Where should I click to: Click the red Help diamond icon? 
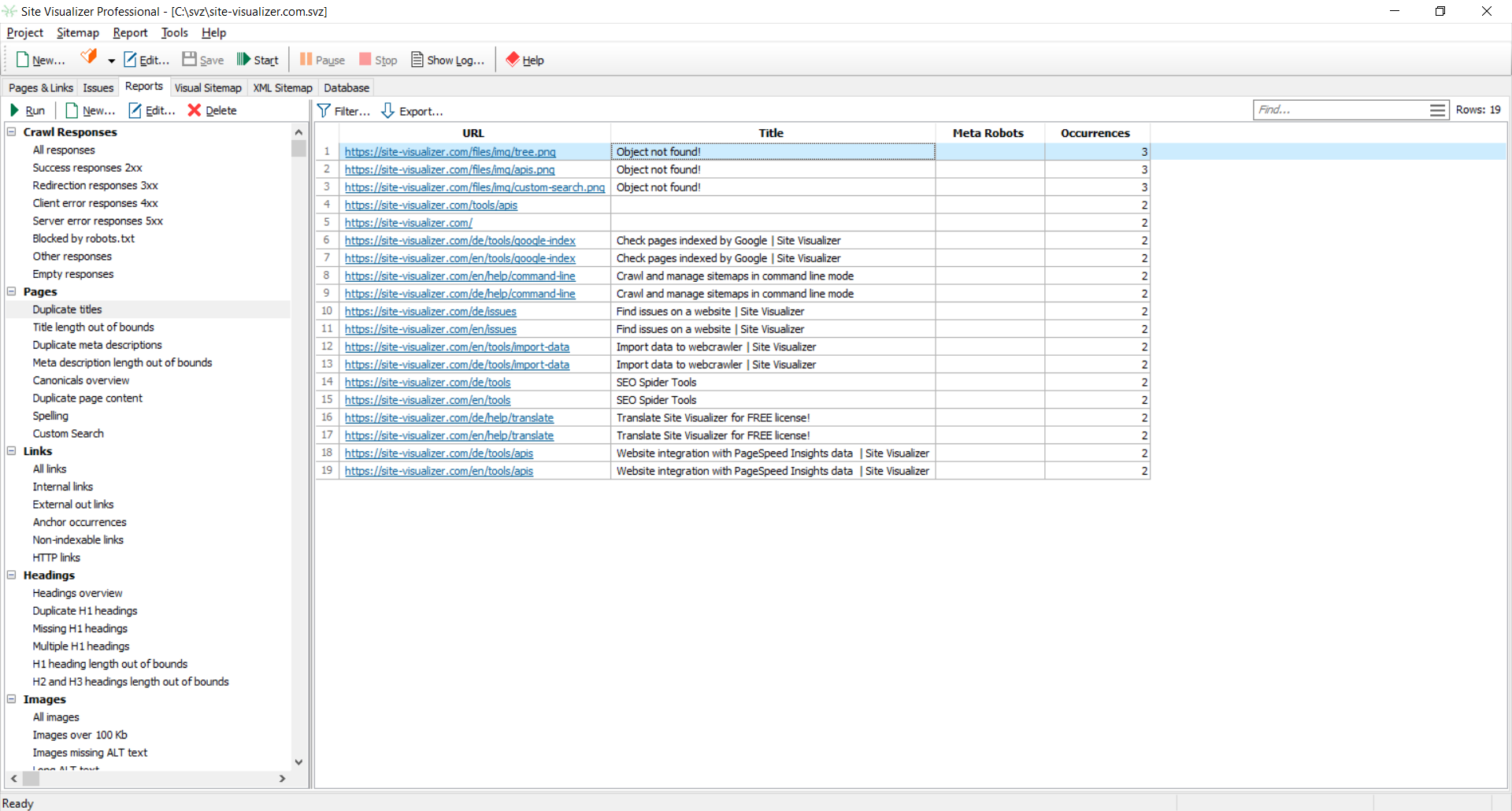(513, 60)
